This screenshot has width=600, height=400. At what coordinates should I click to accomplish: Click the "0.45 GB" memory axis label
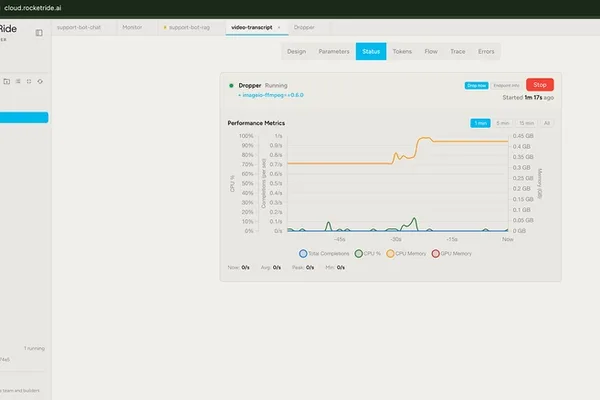tap(523, 136)
